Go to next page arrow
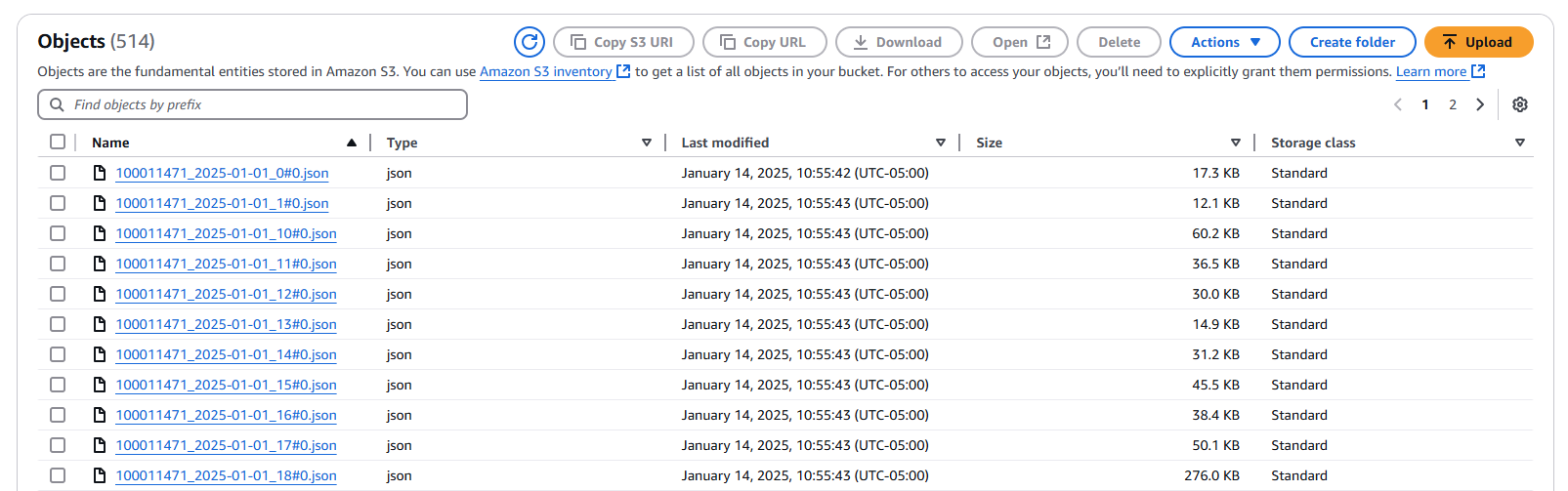1568x491 pixels. coord(1480,104)
